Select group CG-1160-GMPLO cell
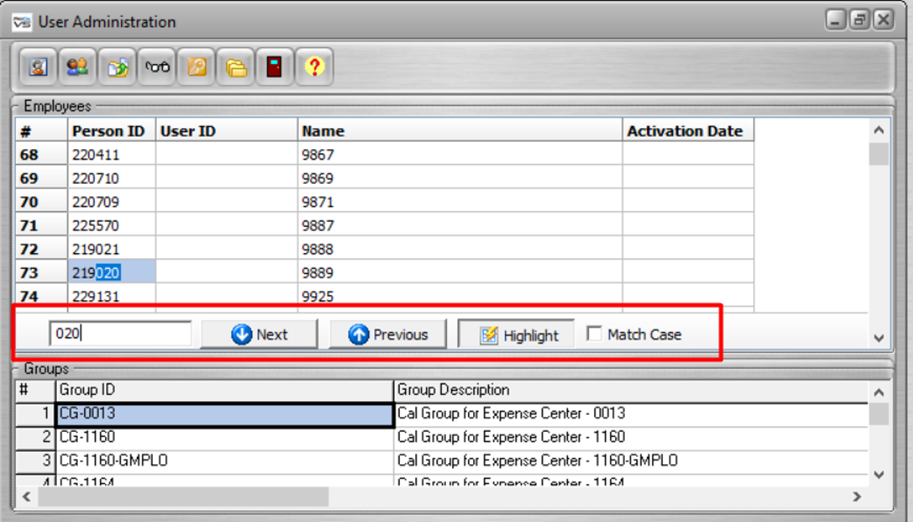The height and width of the screenshot is (522, 913). point(225,461)
